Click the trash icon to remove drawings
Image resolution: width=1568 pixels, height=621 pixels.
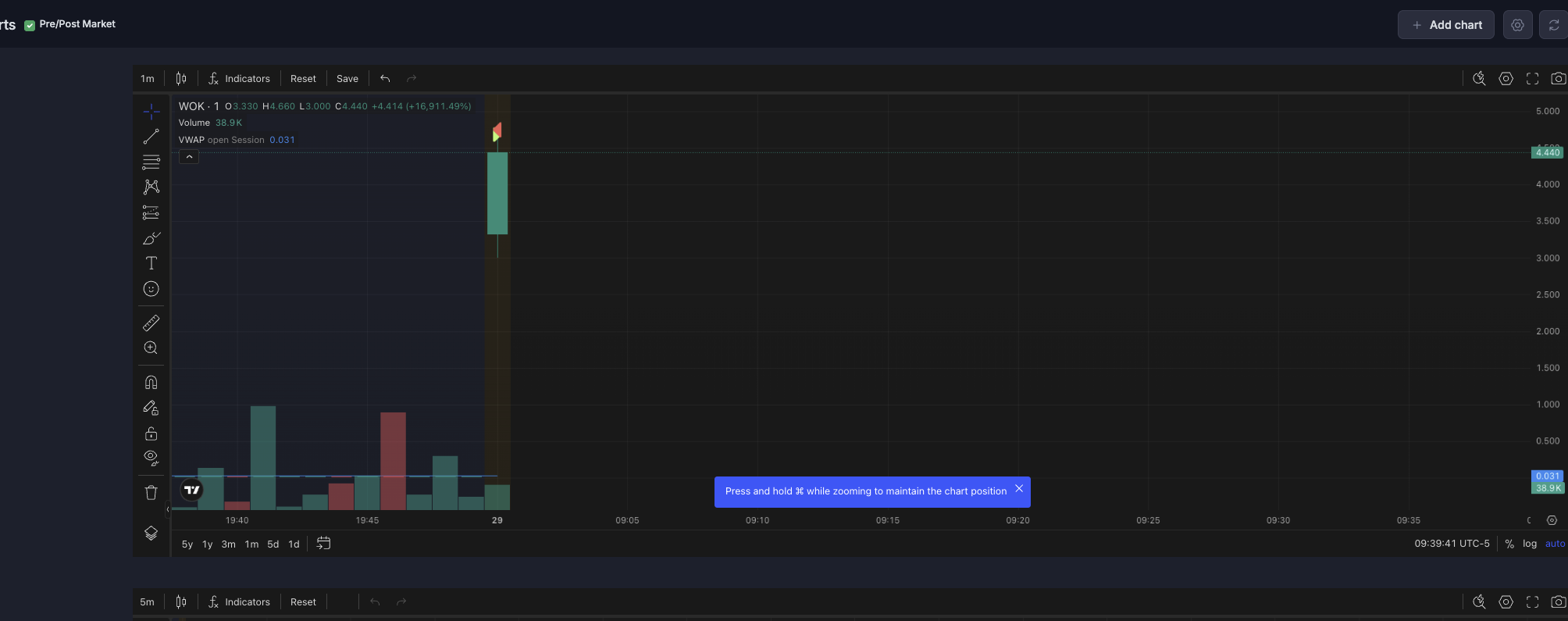(151, 492)
